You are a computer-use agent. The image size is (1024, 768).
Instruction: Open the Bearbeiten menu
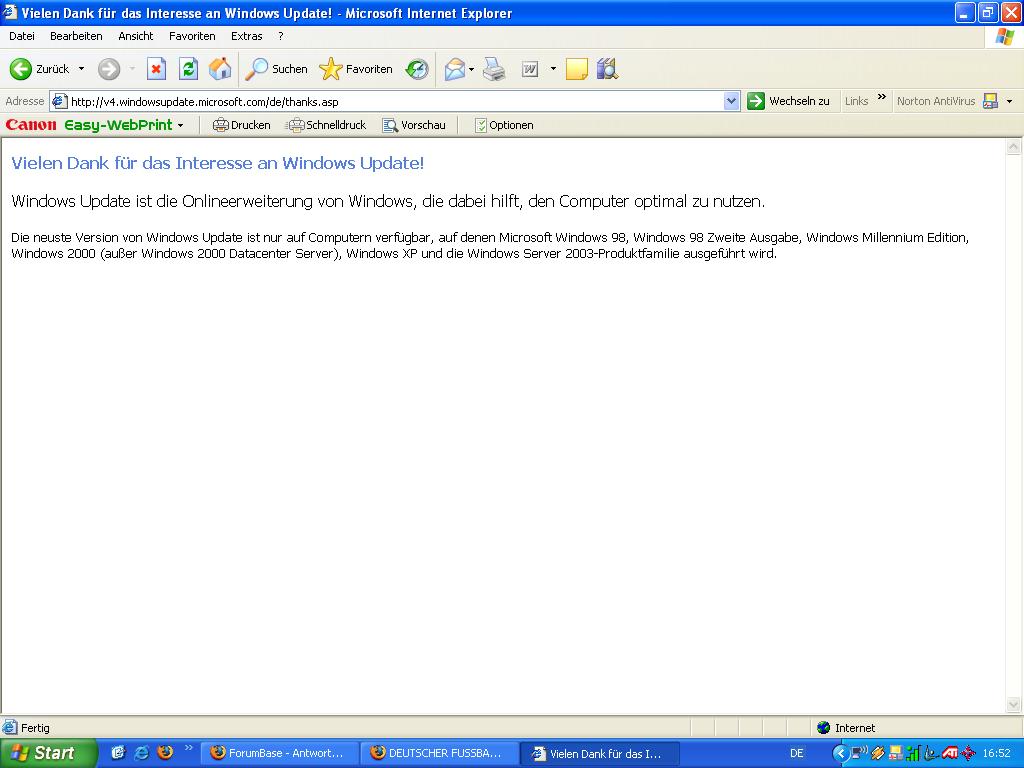(x=76, y=36)
